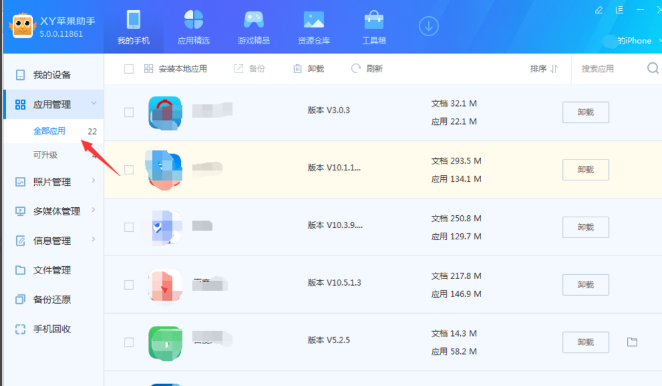This screenshot has width=662, height=386.
Task: Open the 排序 sort control
Action: 544,69
